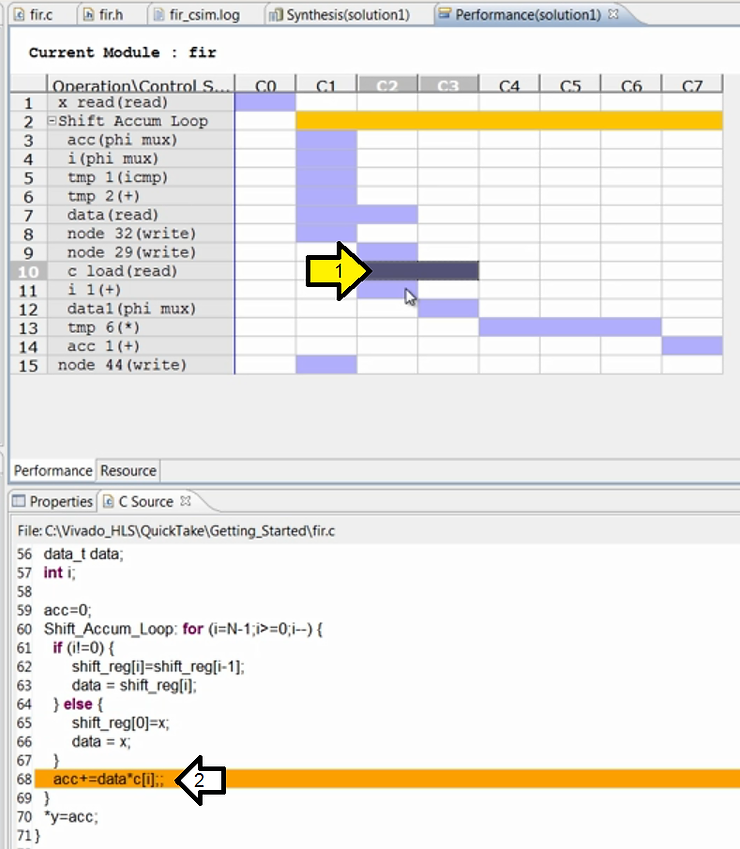Select the tmp_6(*) operation row
Image resolution: width=740 pixels, height=849 pixels.
(x=141, y=327)
